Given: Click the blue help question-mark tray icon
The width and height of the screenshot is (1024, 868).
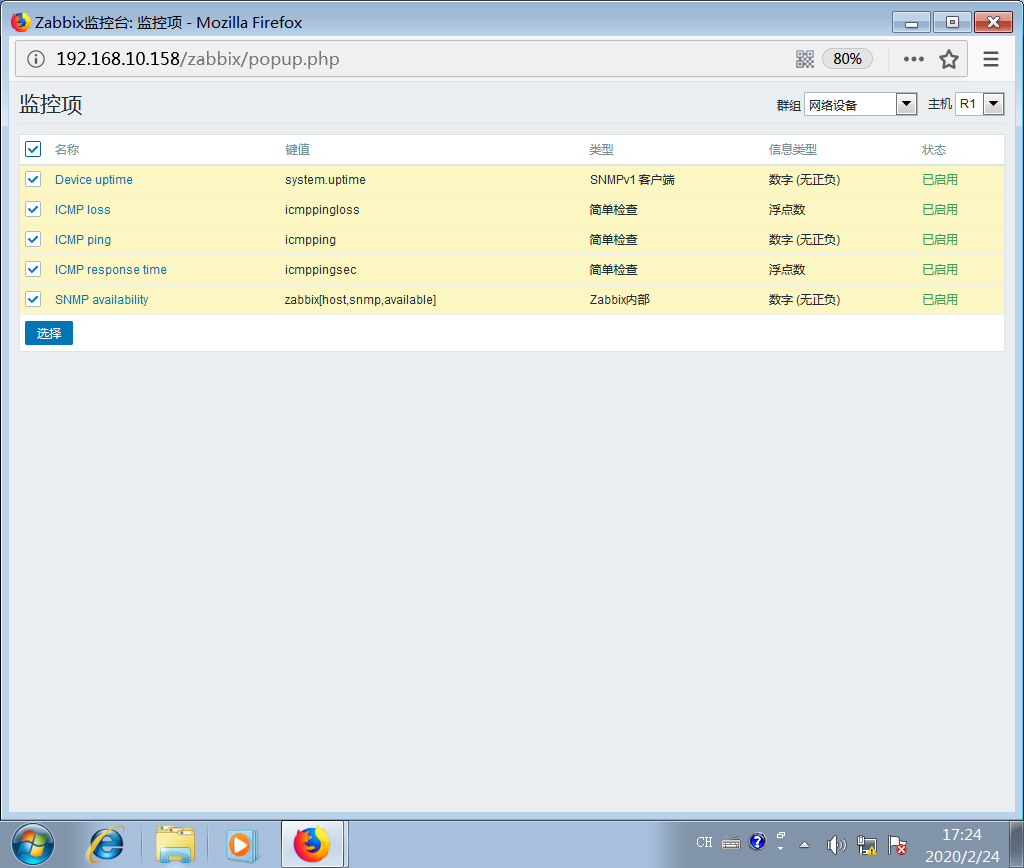Looking at the screenshot, I should tap(758, 841).
